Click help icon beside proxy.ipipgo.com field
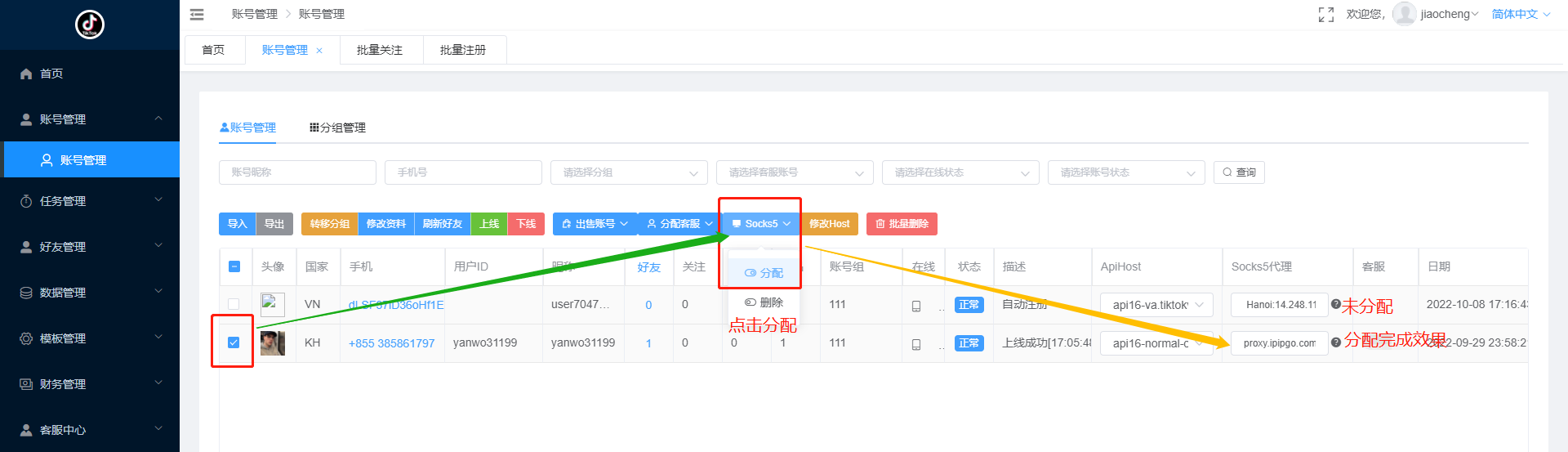Image resolution: width=1568 pixels, height=452 pixels. [1336, 342]
